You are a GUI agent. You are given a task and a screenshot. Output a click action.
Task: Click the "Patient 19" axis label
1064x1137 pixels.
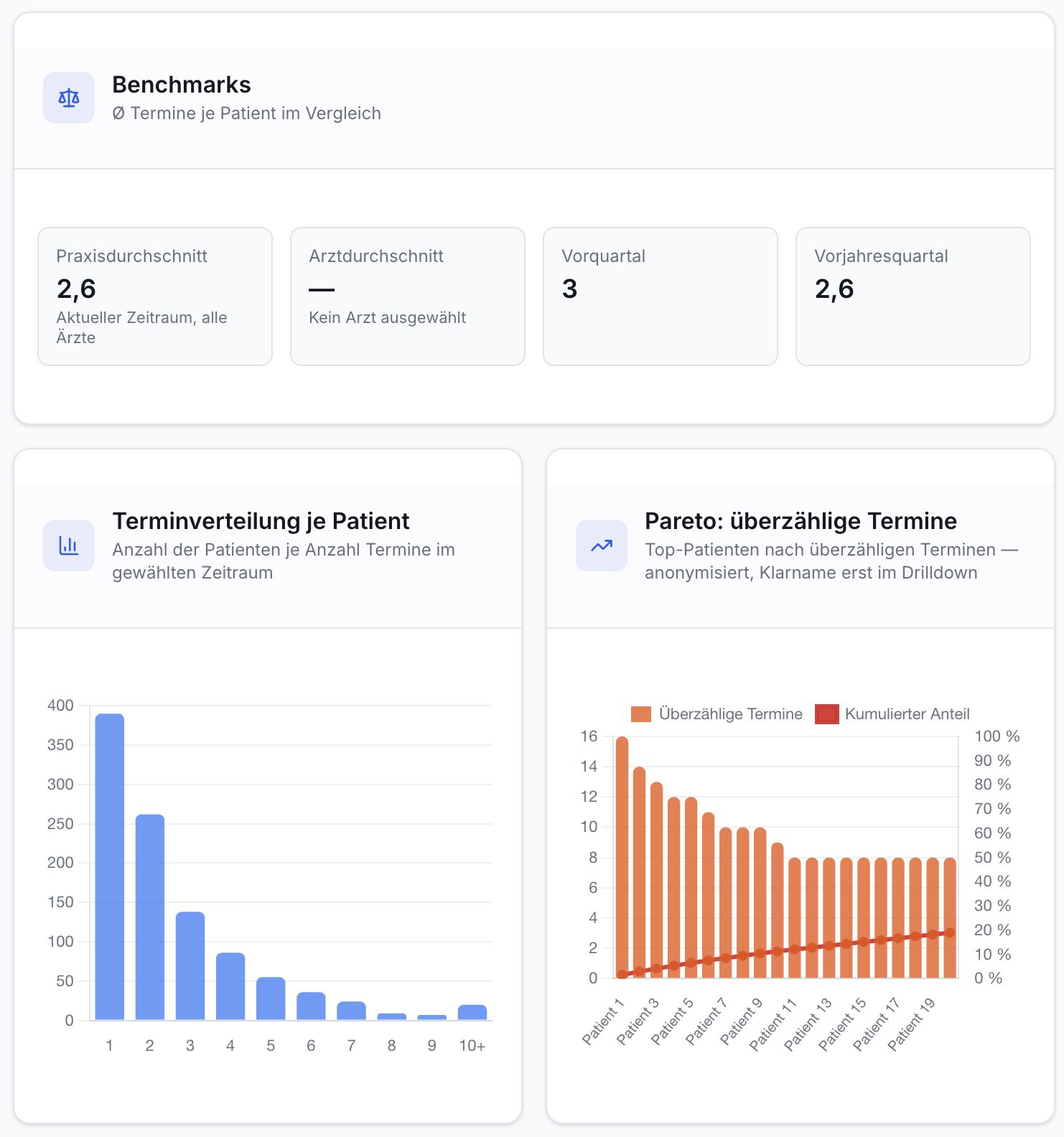pyautogui.click(x=911, y=1025)
